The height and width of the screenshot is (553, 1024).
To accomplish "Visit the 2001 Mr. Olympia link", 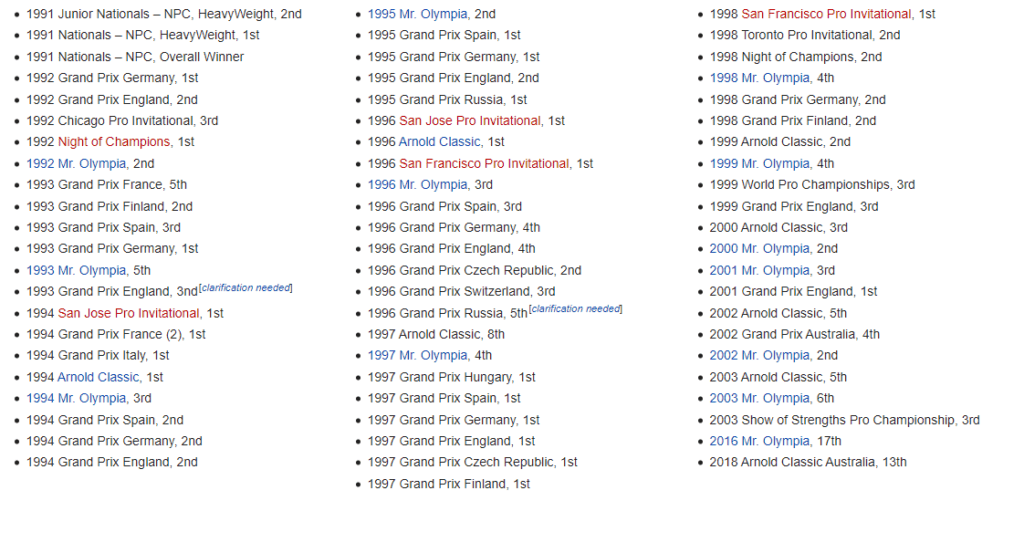I will pos(760,270).
